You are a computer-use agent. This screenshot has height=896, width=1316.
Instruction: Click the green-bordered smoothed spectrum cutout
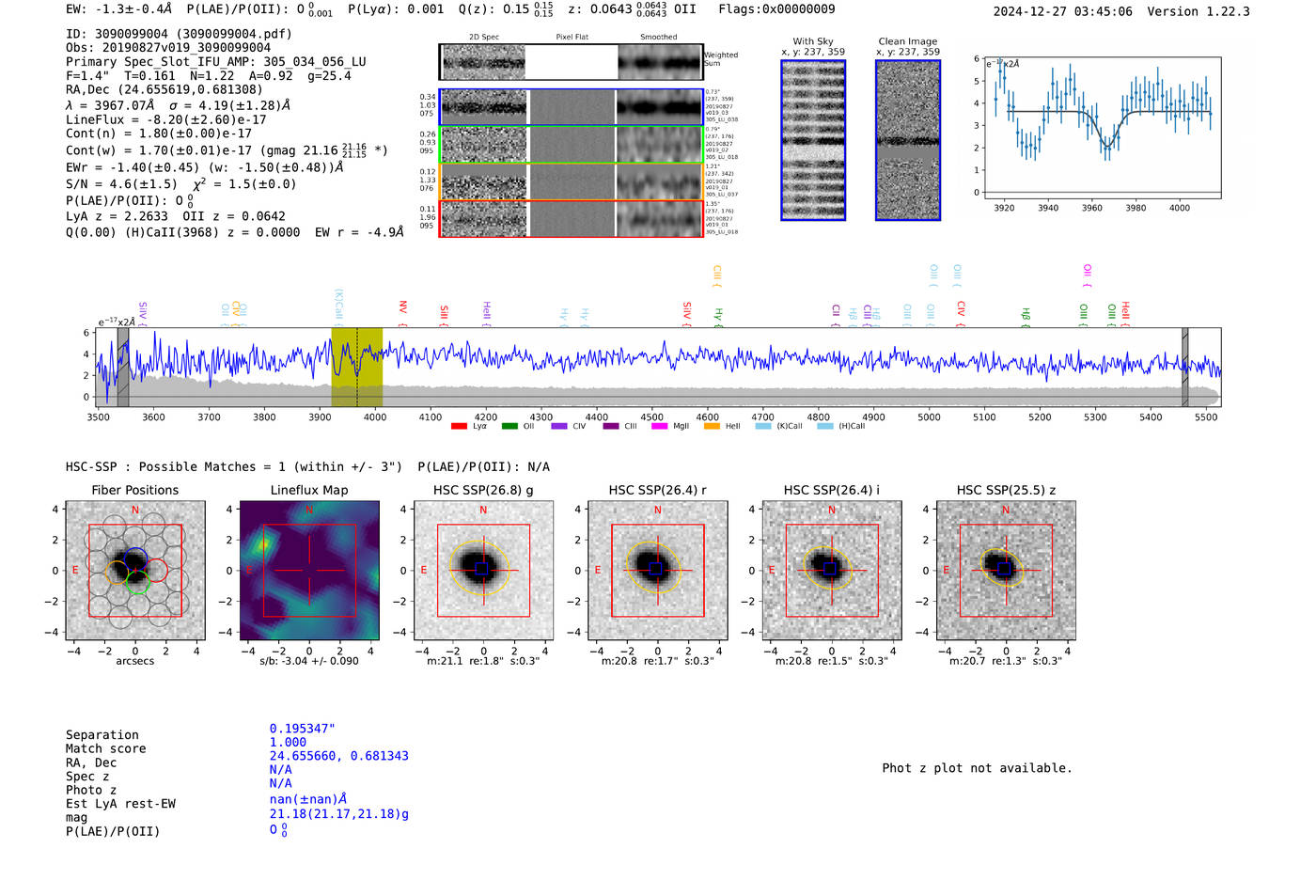coord(659,145)
